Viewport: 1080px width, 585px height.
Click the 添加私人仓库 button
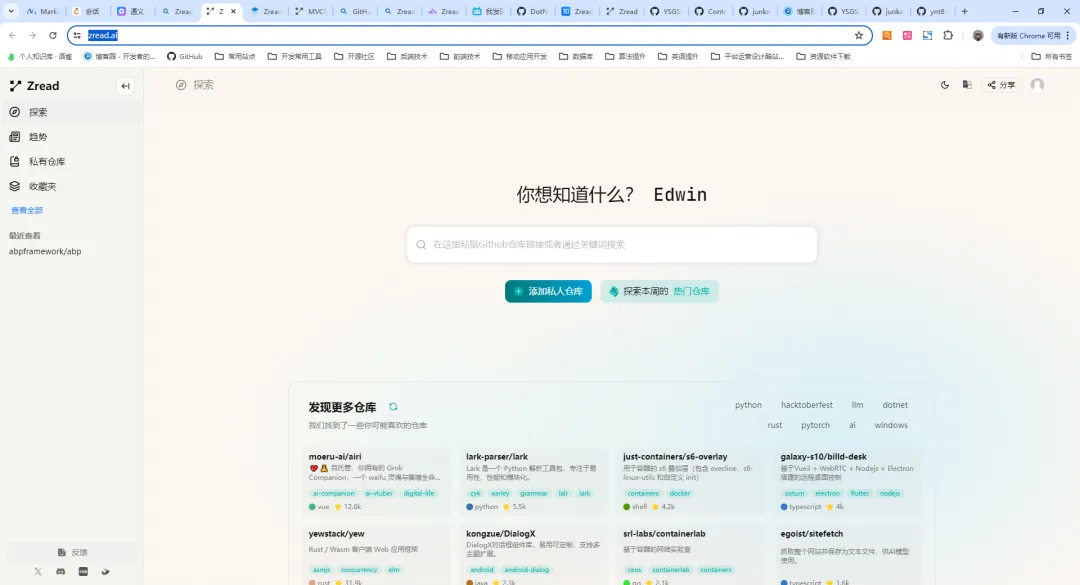[x=548, y=291]
